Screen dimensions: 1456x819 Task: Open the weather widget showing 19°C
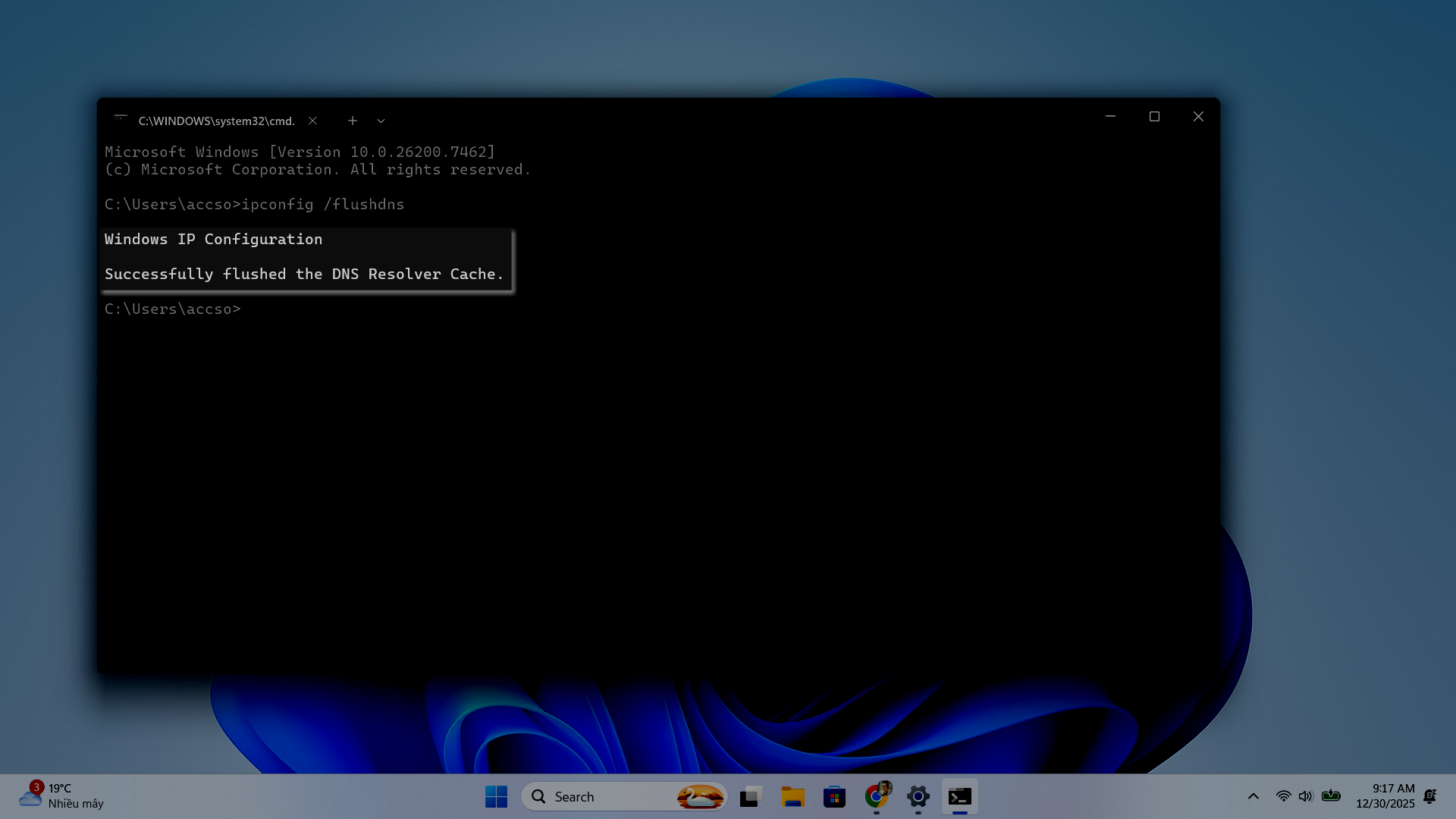(x=61, y=796)
